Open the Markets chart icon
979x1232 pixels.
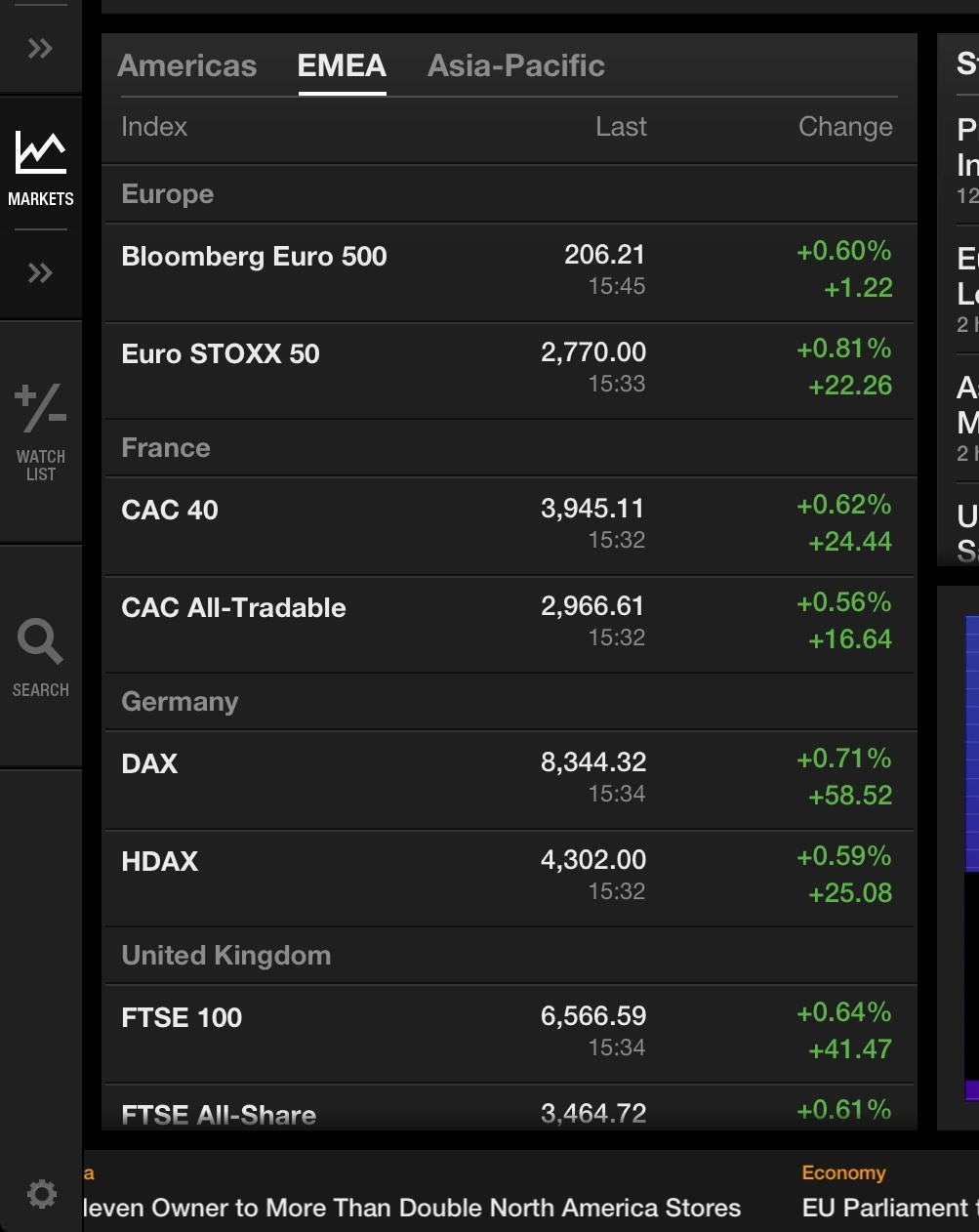pos(40,154)
